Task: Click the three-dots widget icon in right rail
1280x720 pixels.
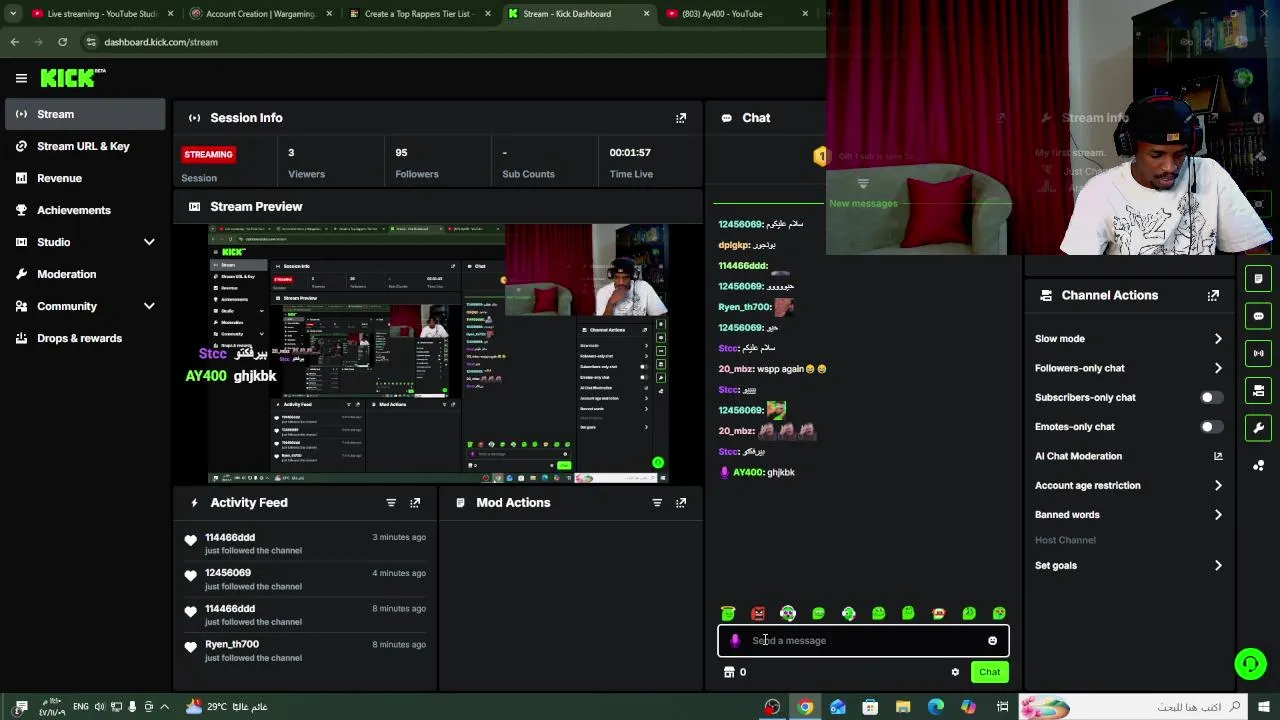Action: tap(1258, 466)
